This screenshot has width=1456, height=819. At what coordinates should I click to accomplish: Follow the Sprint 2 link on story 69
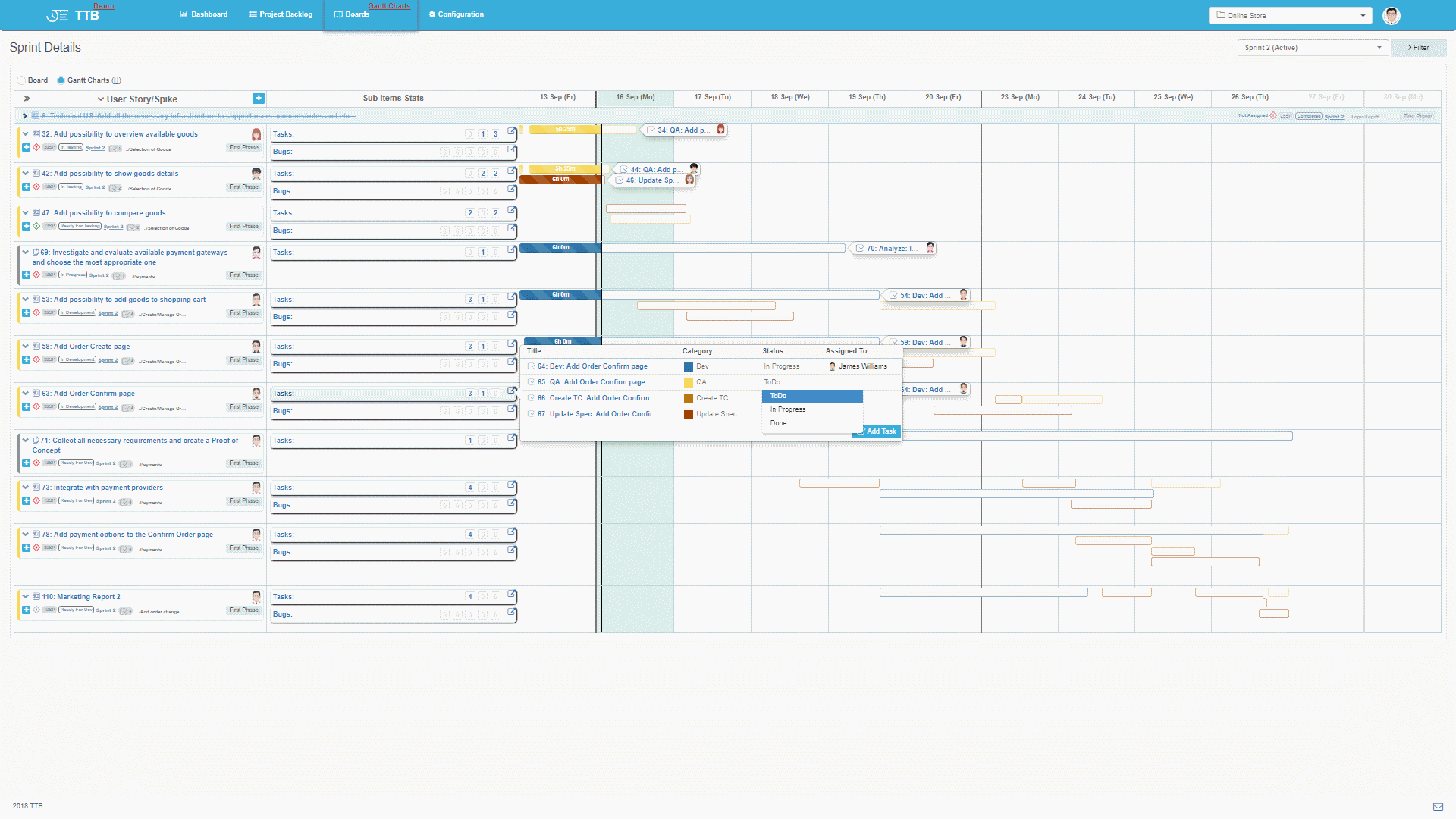click(x=99, y=275)
